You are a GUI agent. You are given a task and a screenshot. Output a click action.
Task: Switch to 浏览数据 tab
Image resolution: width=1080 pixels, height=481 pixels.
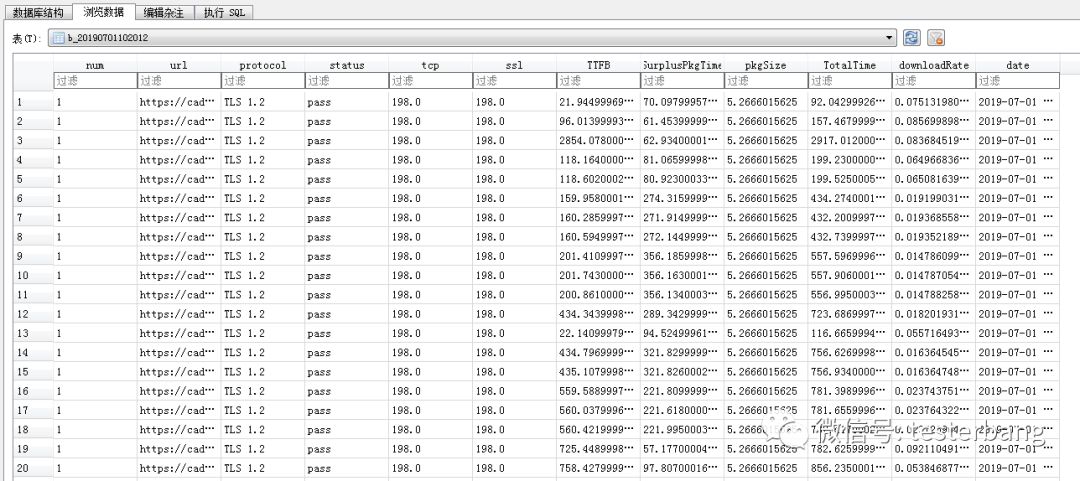(x=103, y=12)
